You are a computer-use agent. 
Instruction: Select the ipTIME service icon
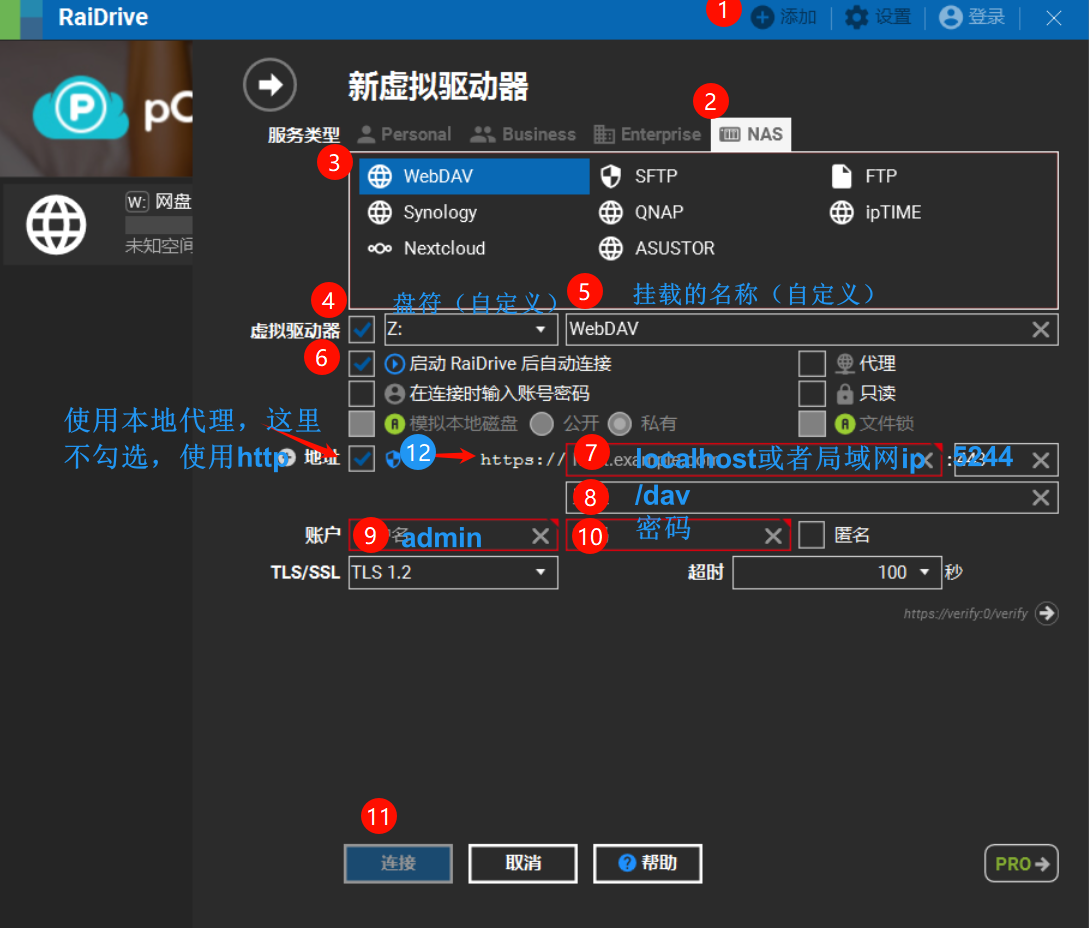coord(840,212)
